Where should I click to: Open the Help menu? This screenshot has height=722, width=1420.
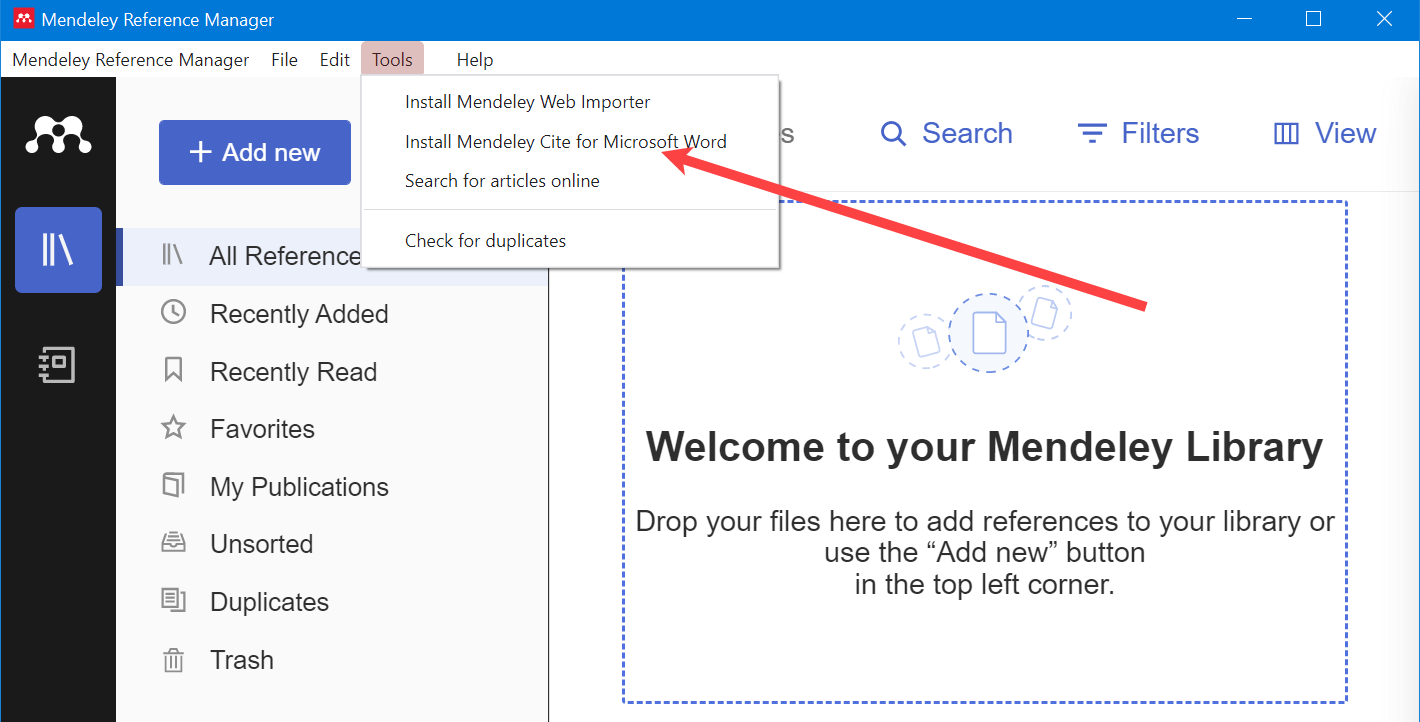(475, 59)
